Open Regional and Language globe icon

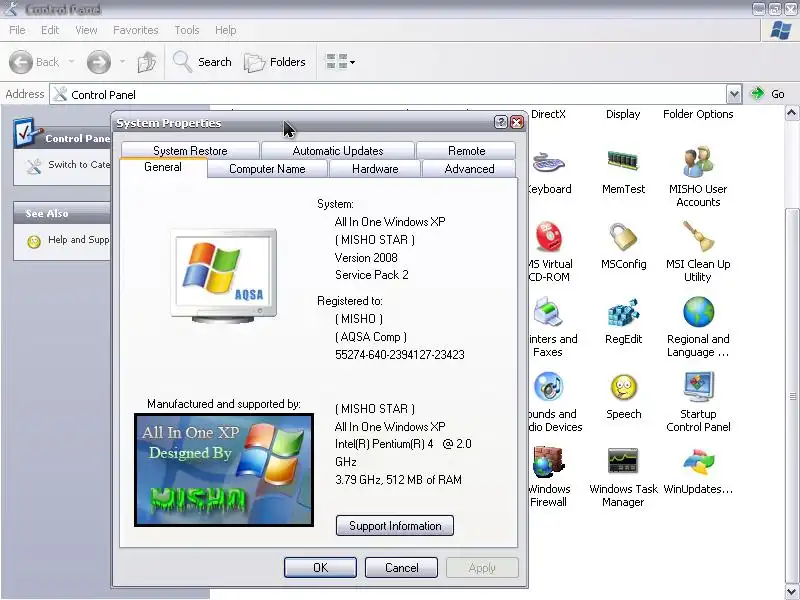[x=698, y=312]
